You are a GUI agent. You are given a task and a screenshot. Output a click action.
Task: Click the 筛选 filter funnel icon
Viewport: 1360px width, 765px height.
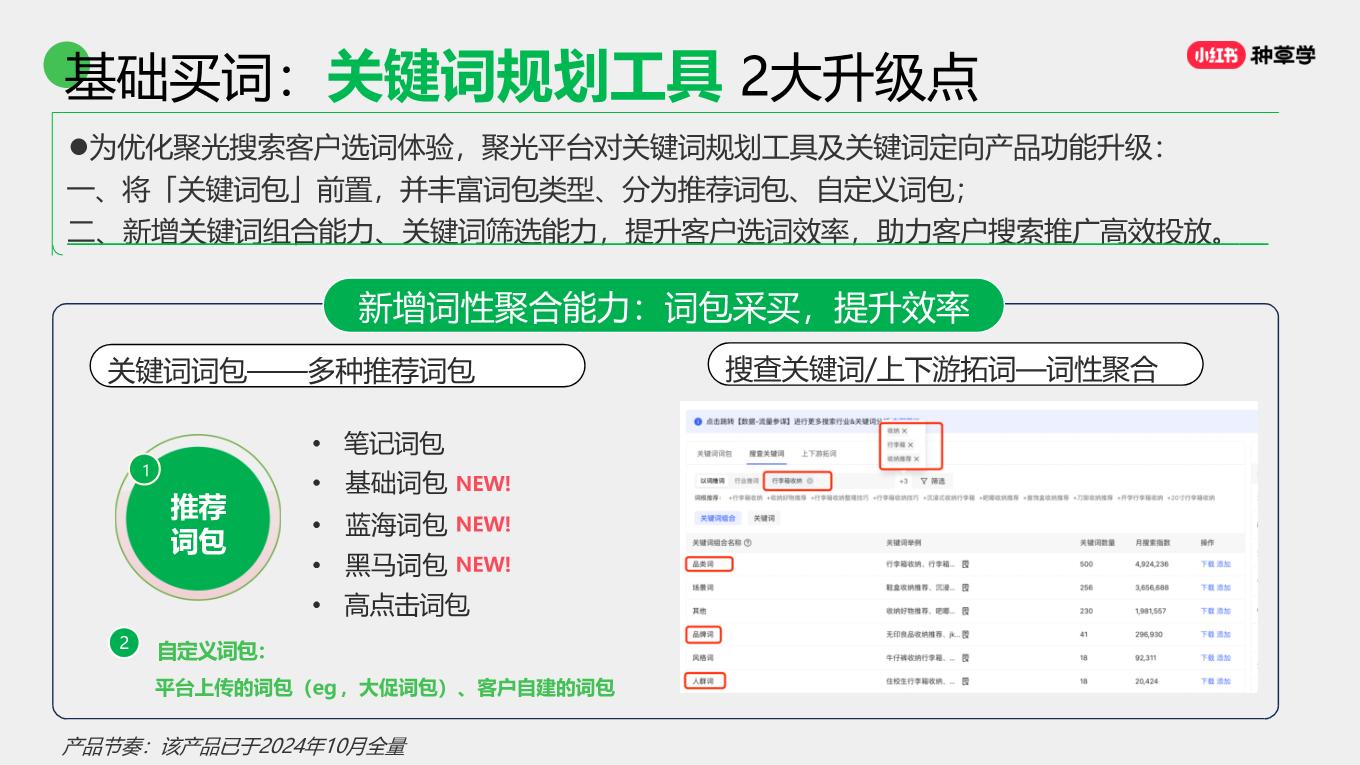924,481
